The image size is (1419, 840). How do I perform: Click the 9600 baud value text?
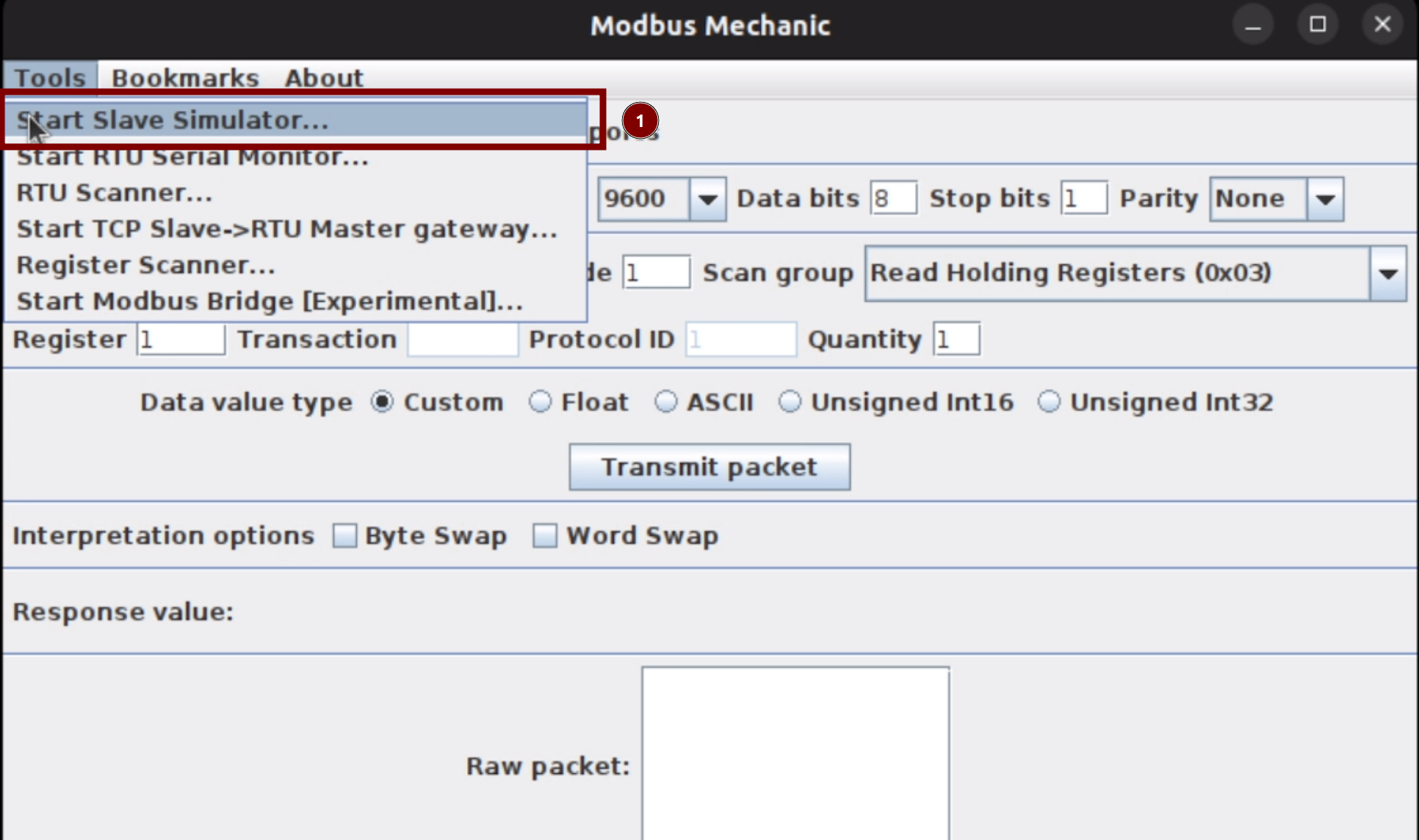pos(635,198)
